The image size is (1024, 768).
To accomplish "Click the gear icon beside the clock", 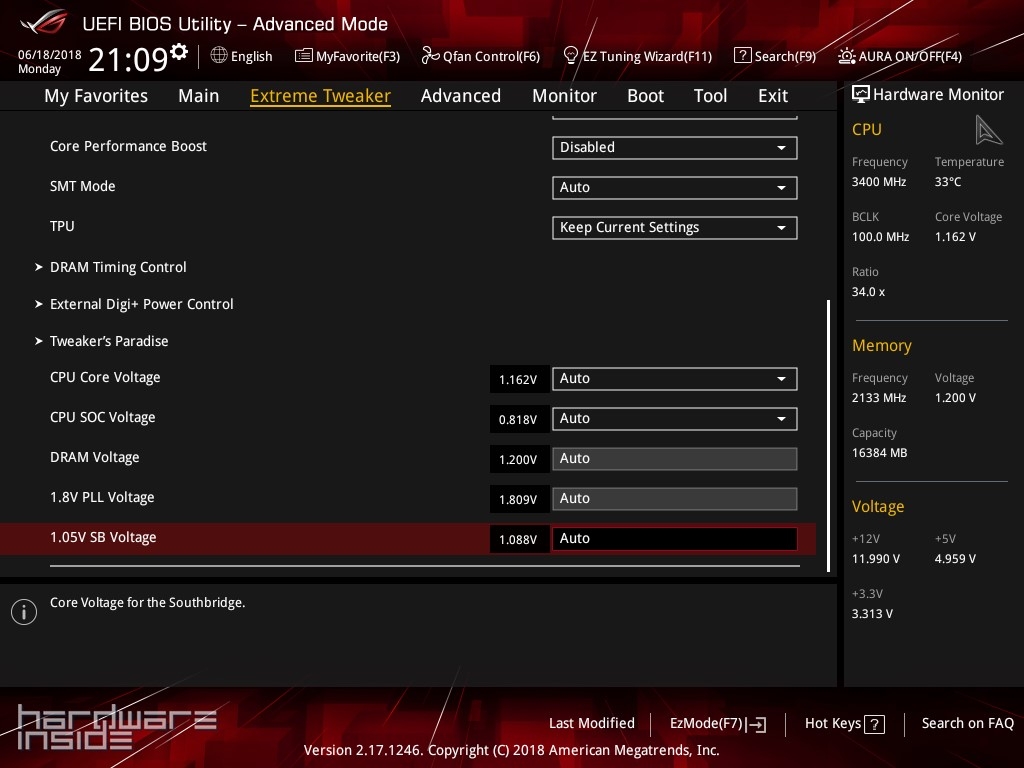I will pos(179,52).
